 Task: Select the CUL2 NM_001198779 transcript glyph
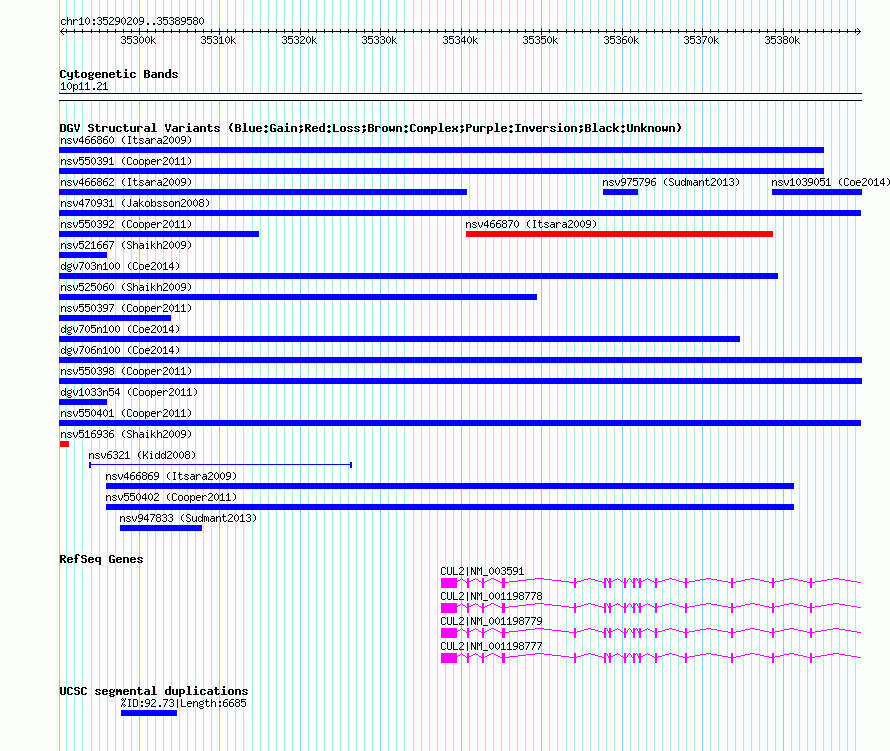650,632
